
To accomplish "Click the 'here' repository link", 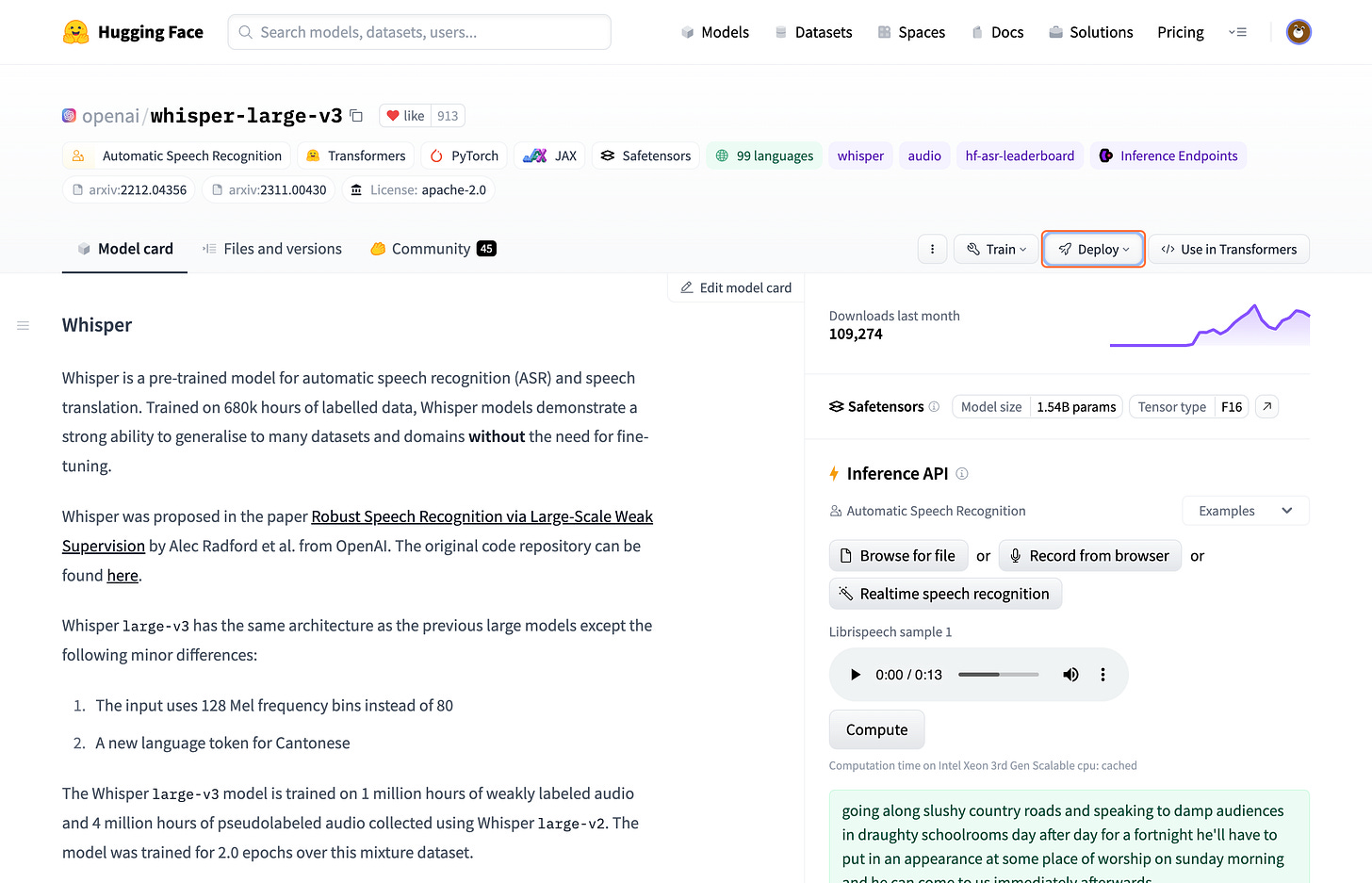I will [122, 575].
